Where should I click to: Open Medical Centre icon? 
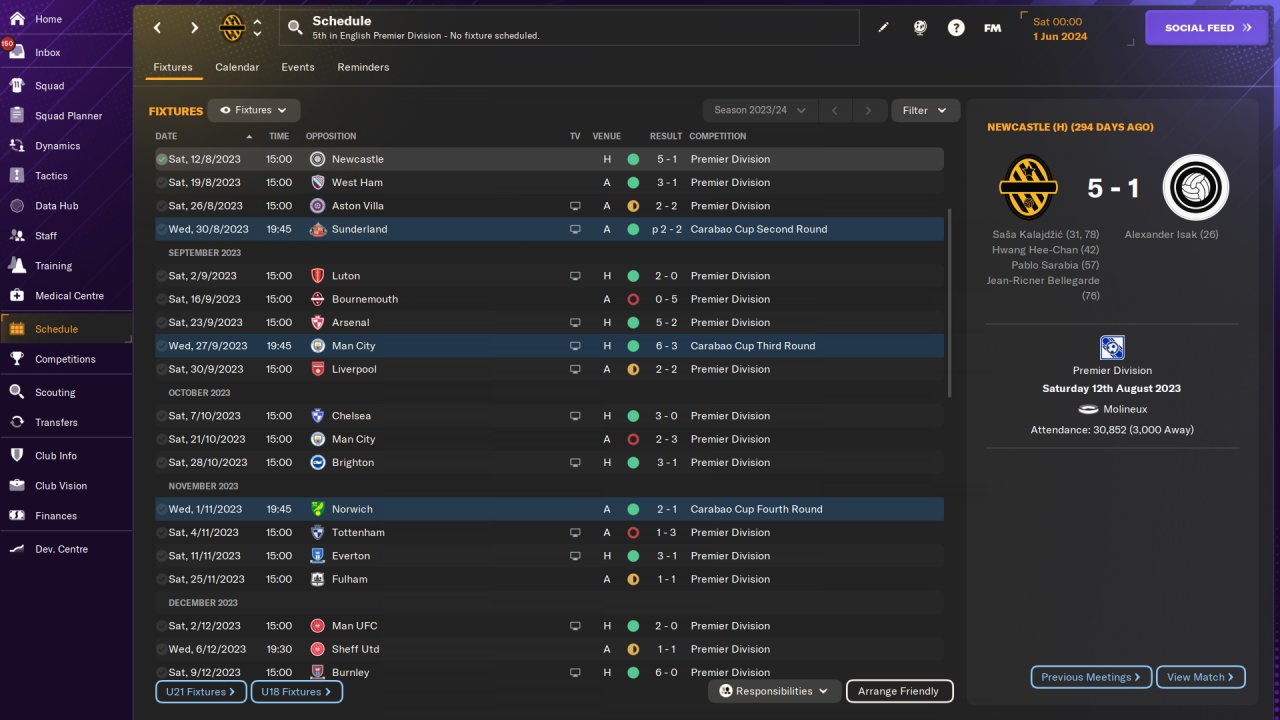(17, 296)
